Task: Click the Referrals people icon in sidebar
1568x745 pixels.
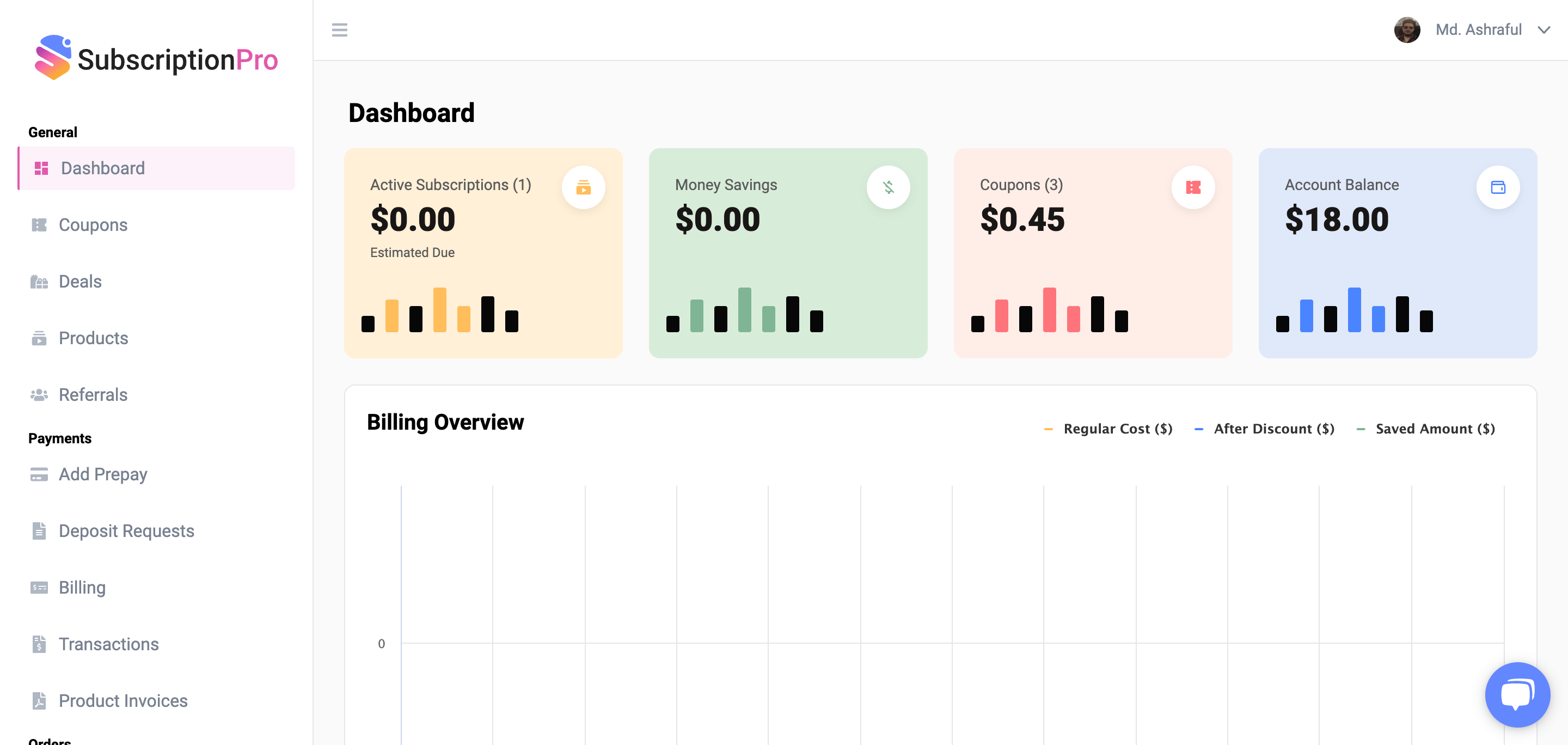Action: pyautogui.click(x=39, y=395)
